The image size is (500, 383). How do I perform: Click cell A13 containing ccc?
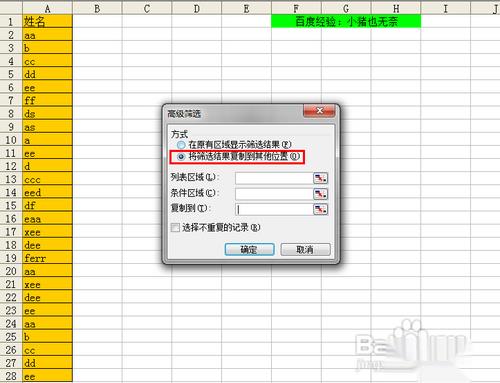47,179
